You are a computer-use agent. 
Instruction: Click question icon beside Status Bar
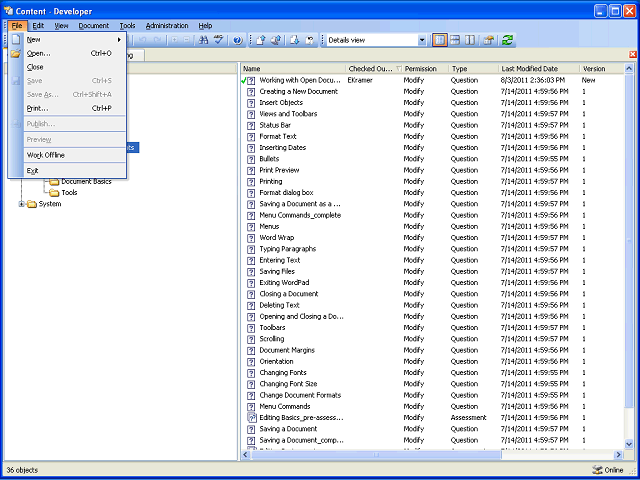[x=251, y=125]
